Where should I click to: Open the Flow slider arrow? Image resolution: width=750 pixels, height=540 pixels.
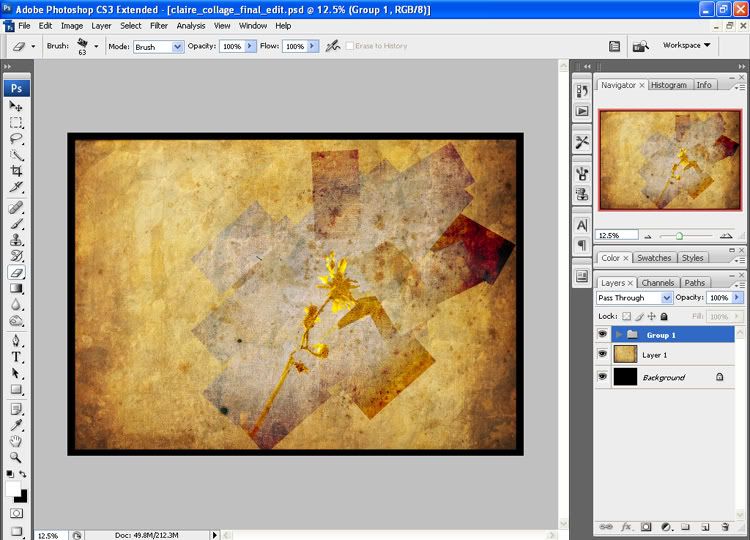click(312, 46)
